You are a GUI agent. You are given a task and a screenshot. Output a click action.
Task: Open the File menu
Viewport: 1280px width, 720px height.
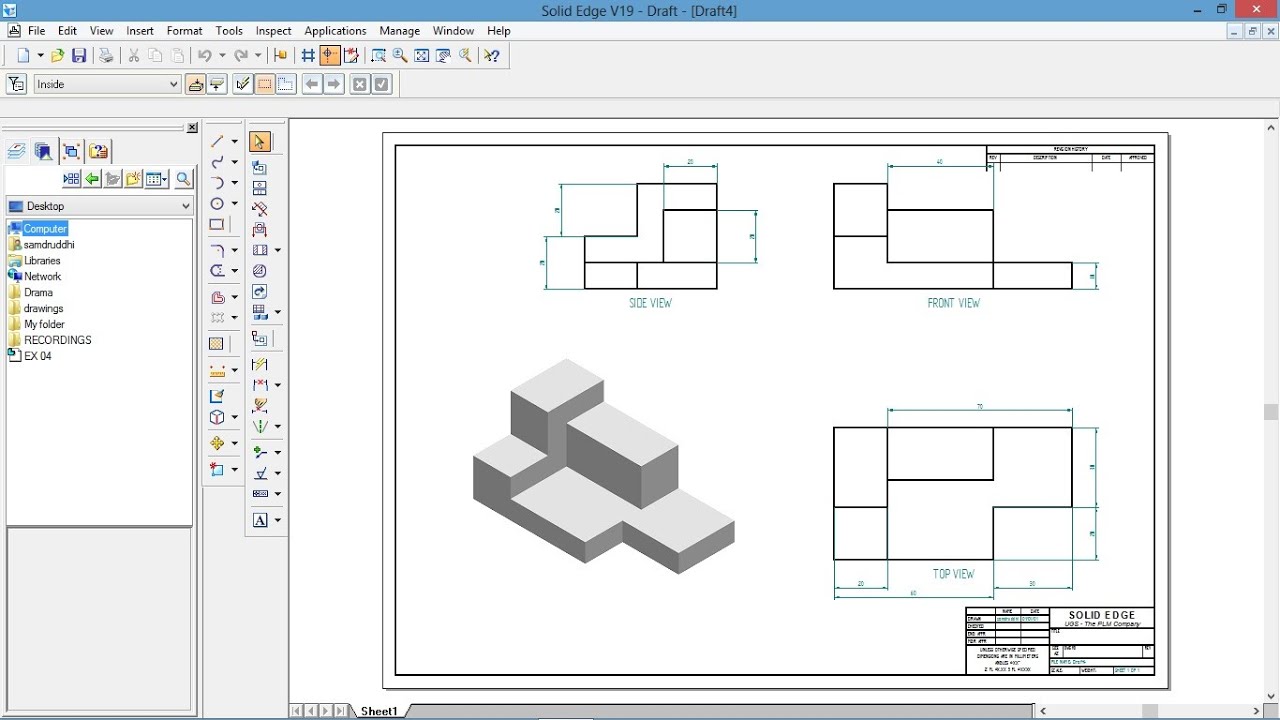(36, 31)
